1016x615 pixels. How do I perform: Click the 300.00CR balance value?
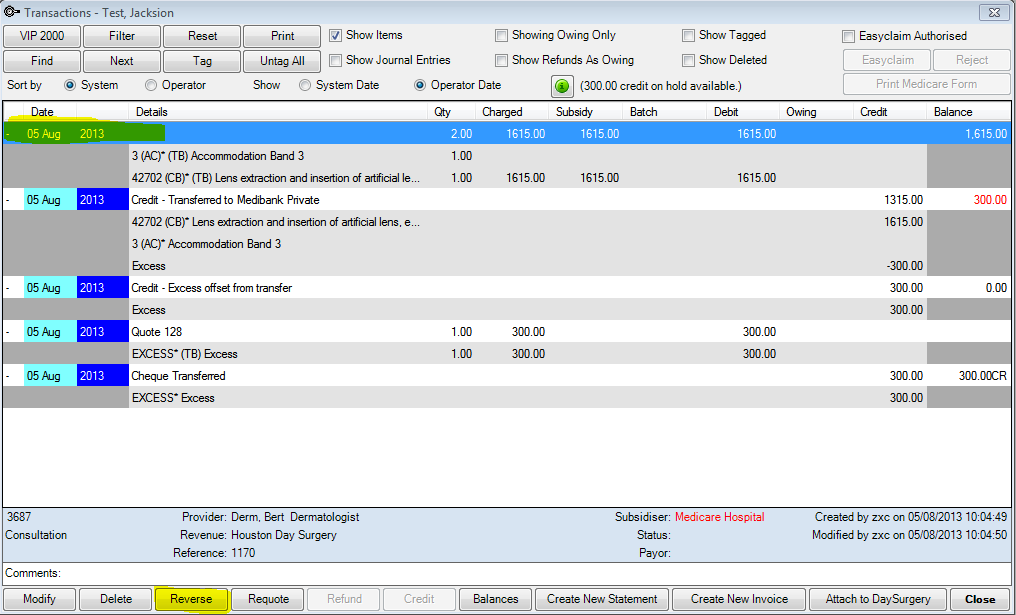click(x=983, y=376)
